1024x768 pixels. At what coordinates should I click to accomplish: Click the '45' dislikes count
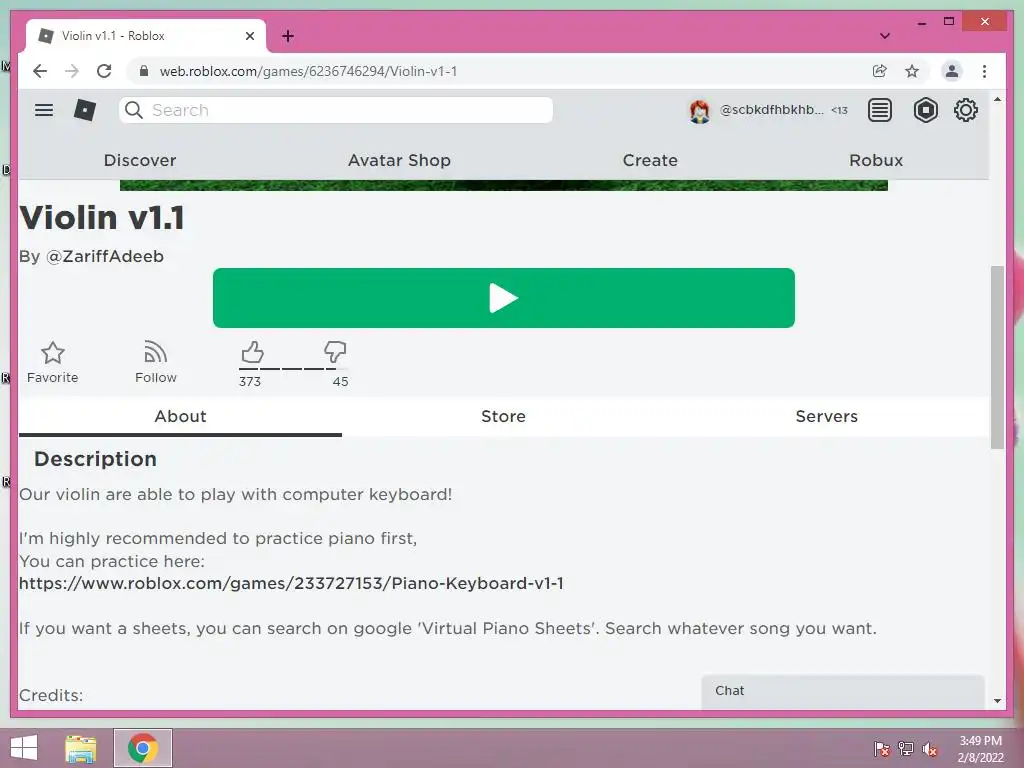340,381
